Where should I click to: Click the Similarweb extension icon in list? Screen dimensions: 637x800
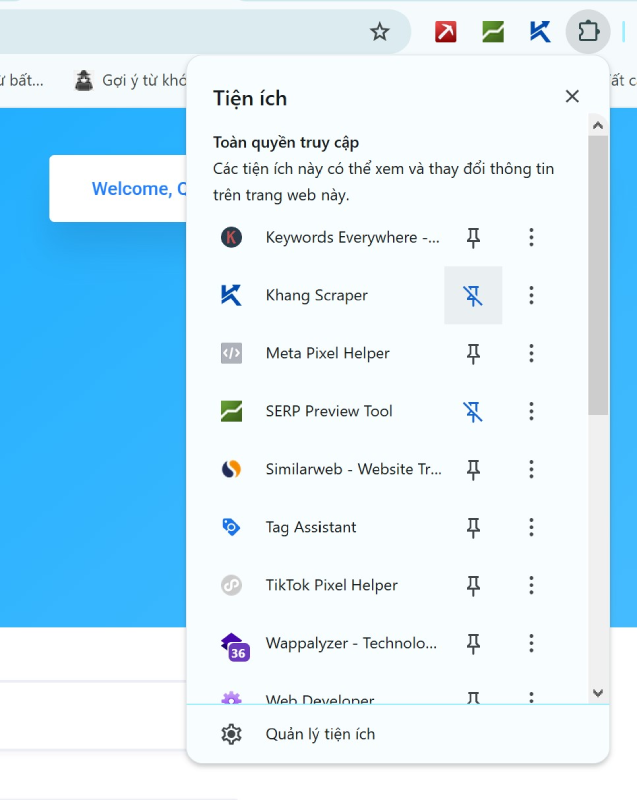(x=231, y=469)
